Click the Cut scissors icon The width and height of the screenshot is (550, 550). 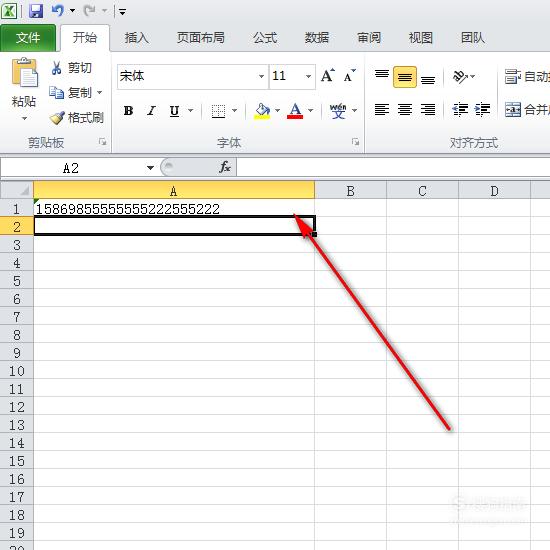pos(56,67)
